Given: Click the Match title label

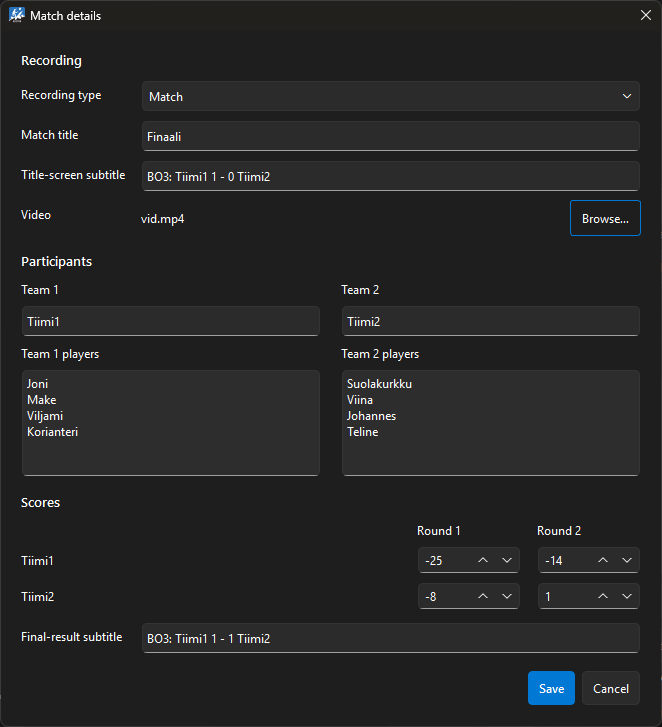Looking at the screenshot, I should pyautogui.click(x=50, y=135).
